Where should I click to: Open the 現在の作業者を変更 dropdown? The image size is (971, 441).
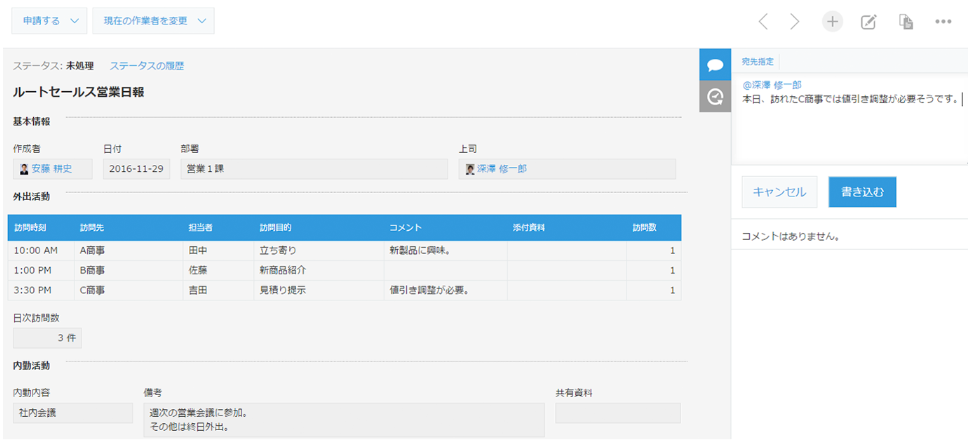pyautogui.click(x=153, y=21)
